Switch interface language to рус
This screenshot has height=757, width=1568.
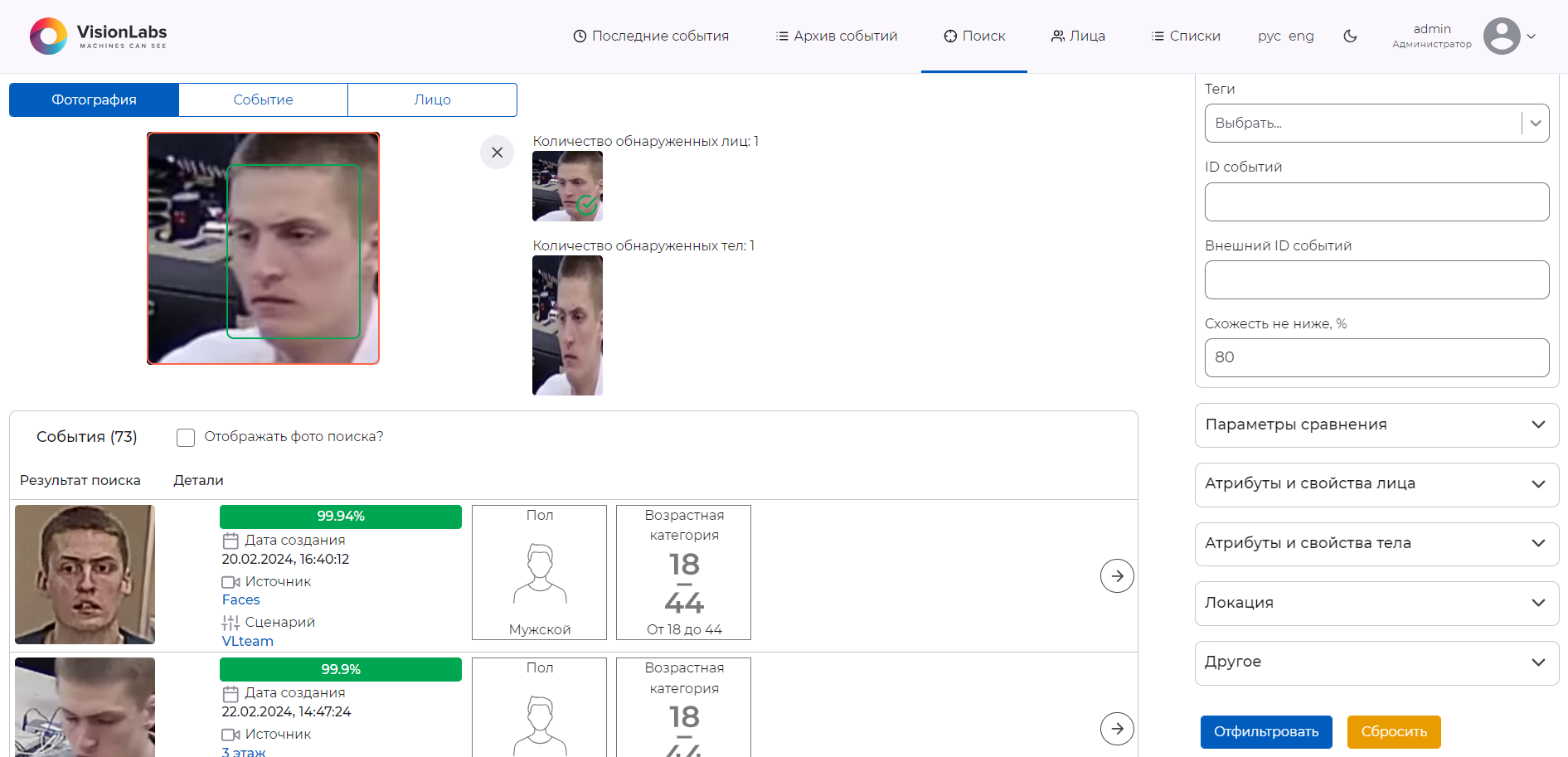pos(1269,36)
